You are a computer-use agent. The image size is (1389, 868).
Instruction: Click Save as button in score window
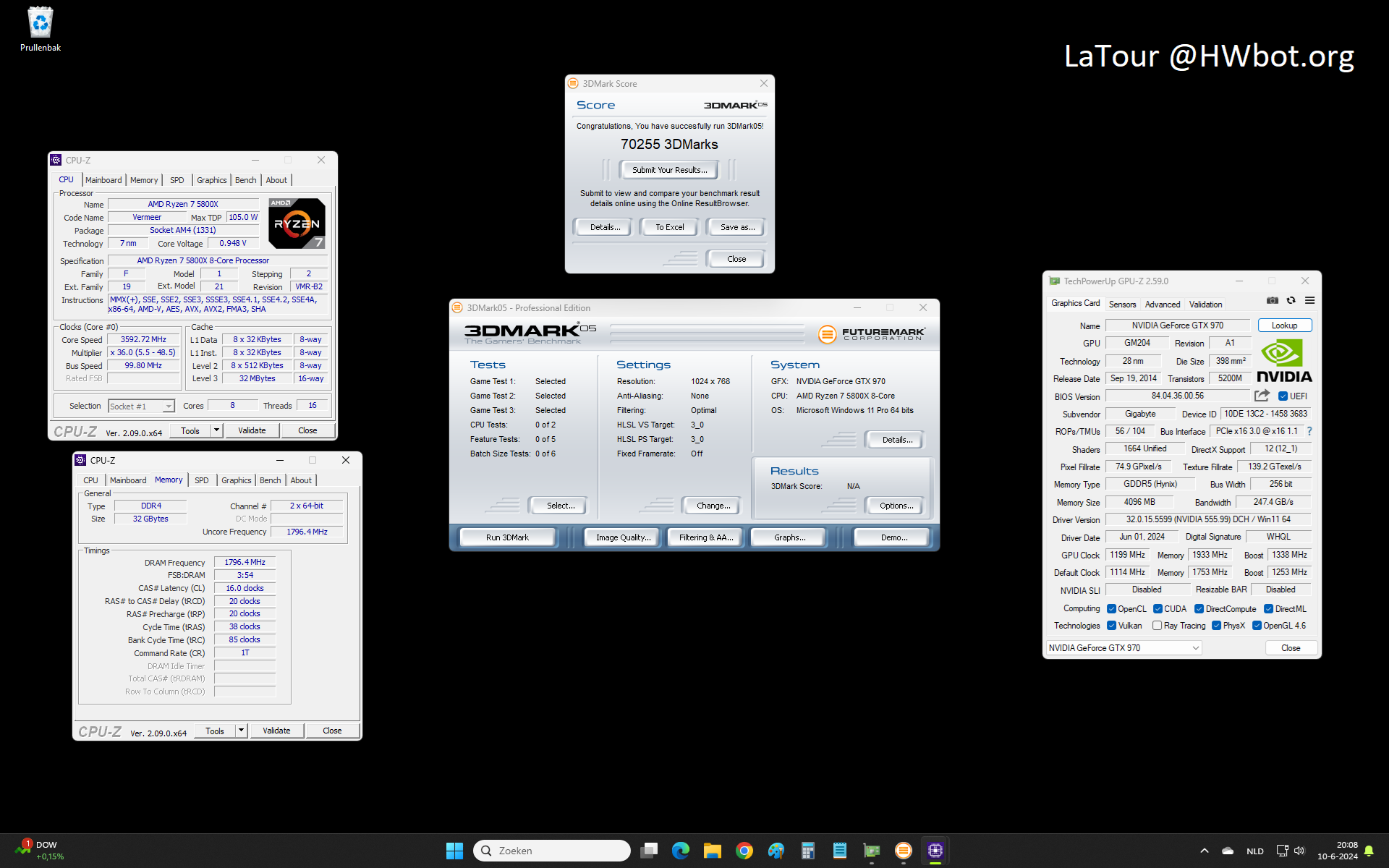[x=737, y=227]
